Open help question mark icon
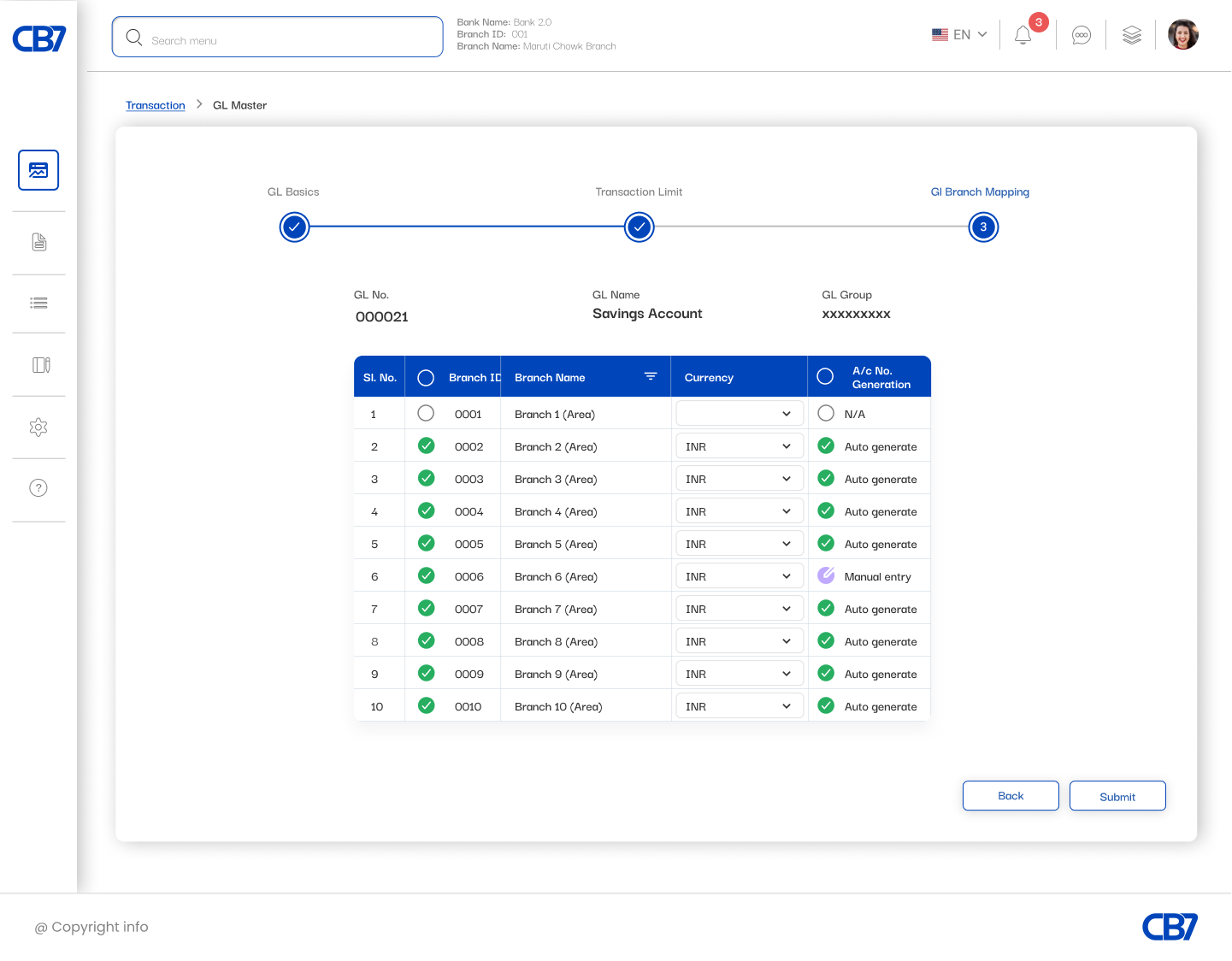 tap(38, 487)
